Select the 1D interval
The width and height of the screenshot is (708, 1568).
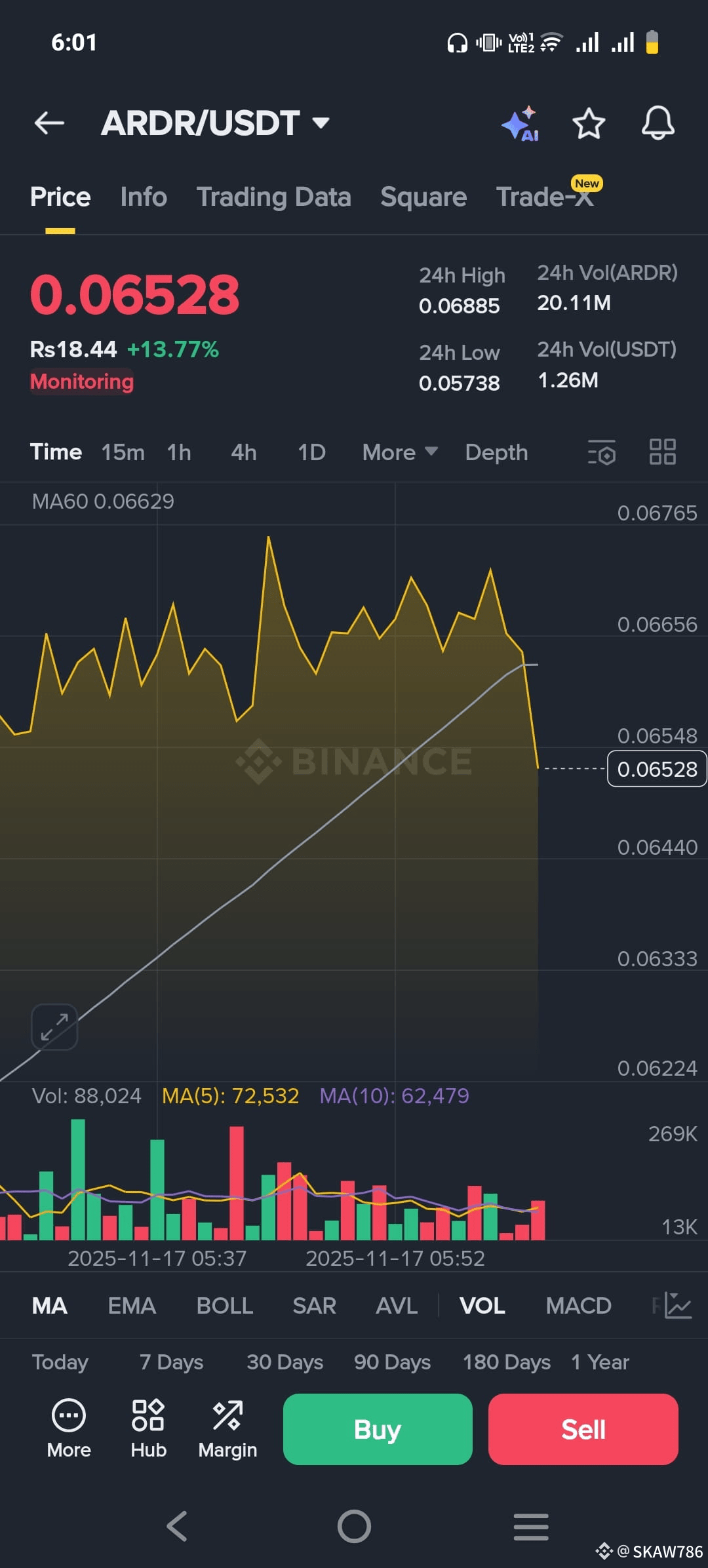click(x=311, y=452)
